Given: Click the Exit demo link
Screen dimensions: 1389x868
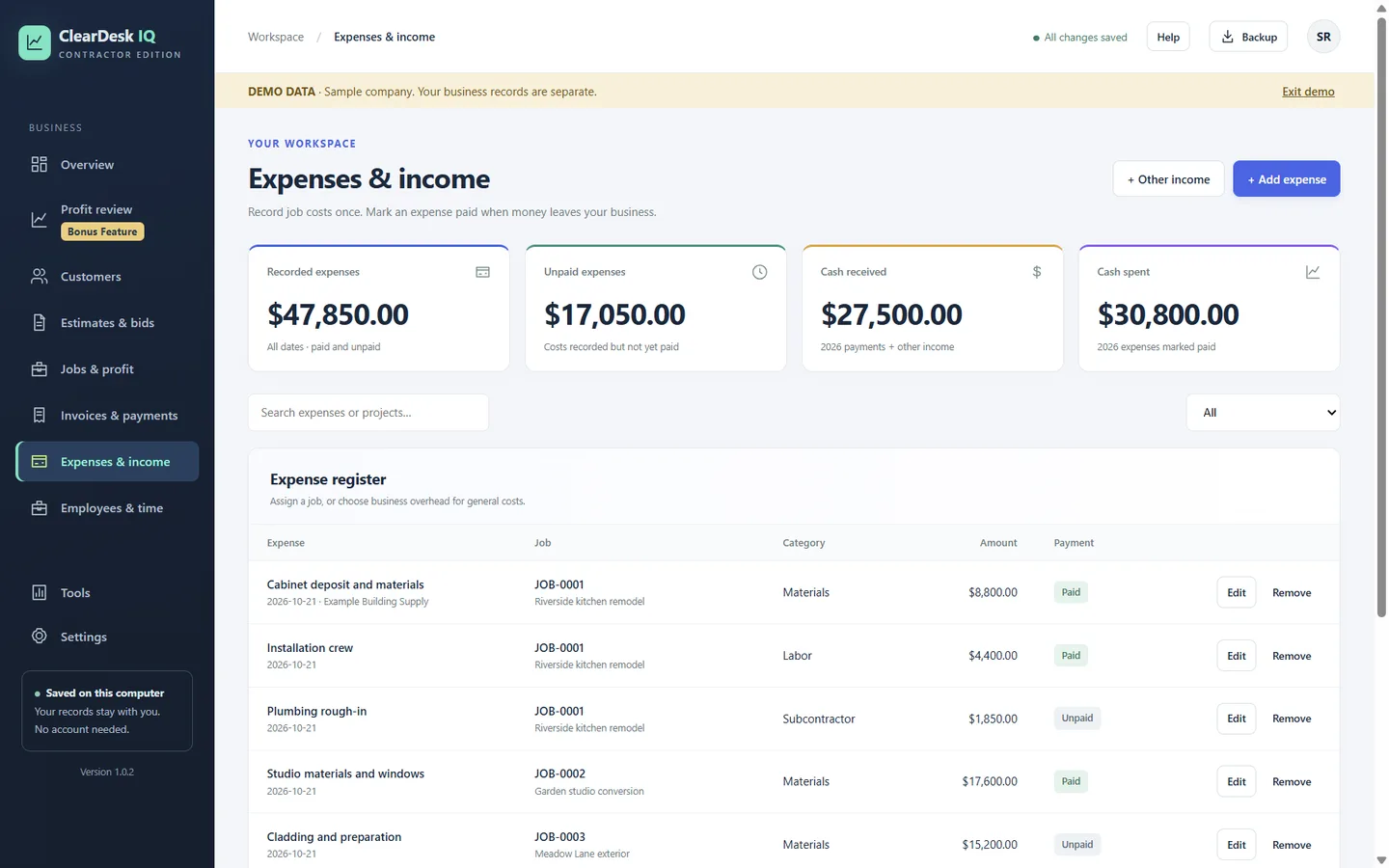Looking at the screenshot, I should pyautogui.click(x=1308, y=92).
